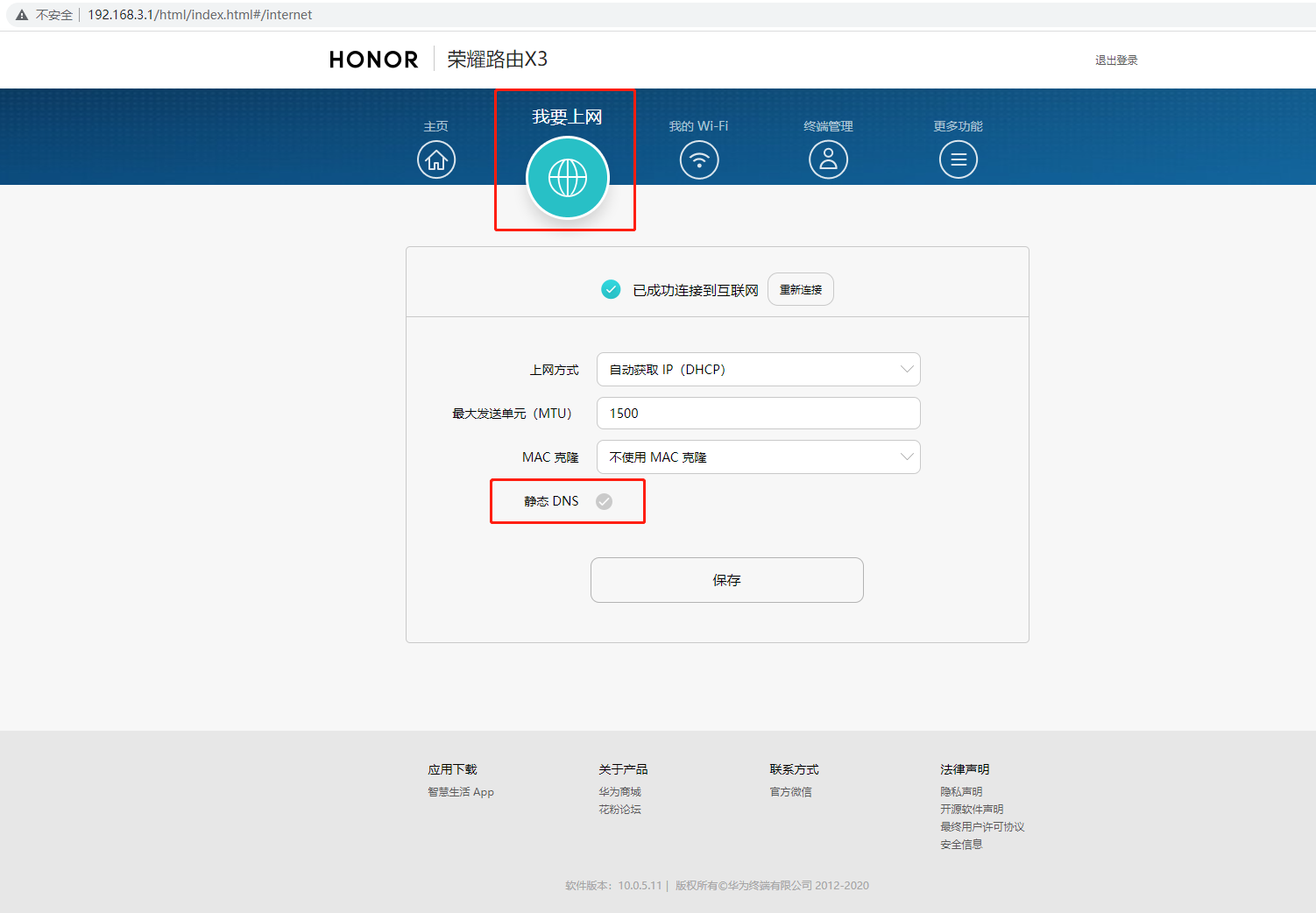The height and width of the screenshot is (913, 1316).
Task: Click the 已成功连接到互联网 status text
Action: pyautogui.click(x=696, y=290)
